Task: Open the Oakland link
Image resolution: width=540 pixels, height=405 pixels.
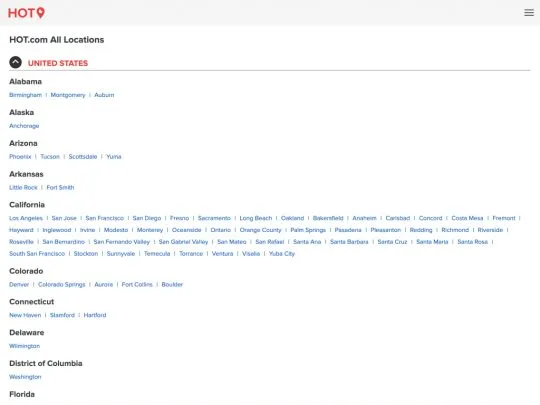Action: coord(292,218)
